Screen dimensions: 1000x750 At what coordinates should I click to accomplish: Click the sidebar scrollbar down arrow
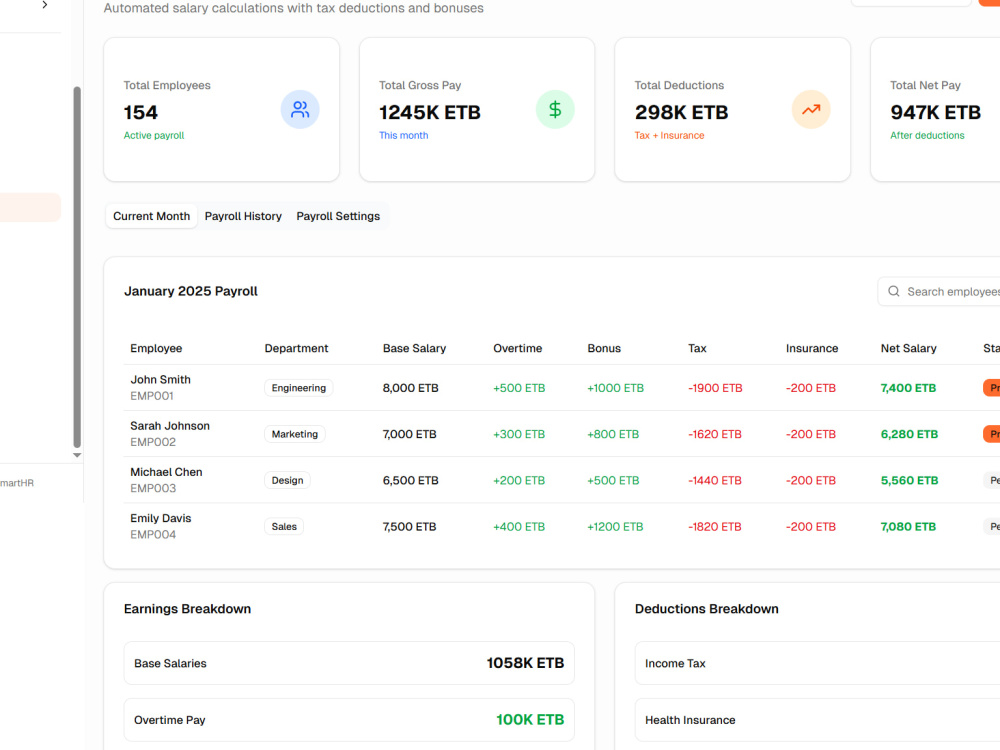[x=77, y=455]
